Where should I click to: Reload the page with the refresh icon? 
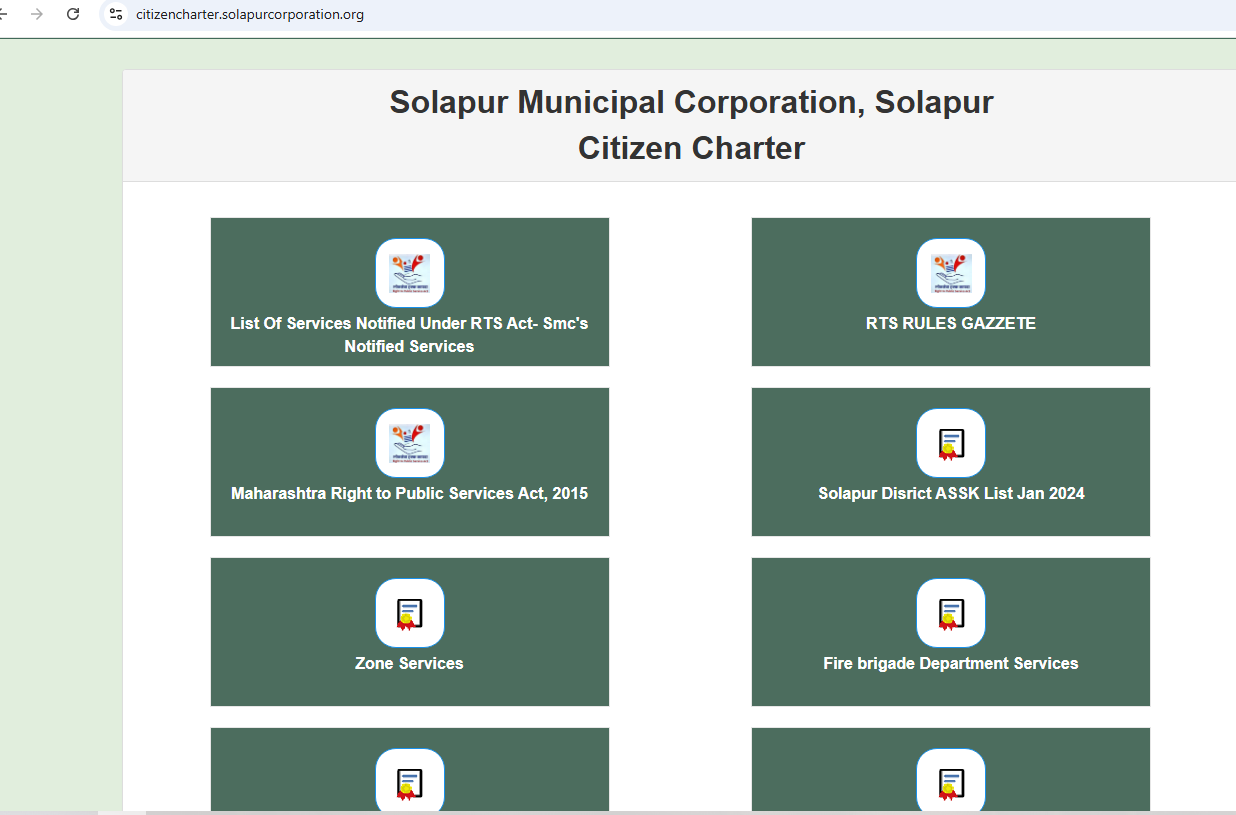click(x=73, y=14)
